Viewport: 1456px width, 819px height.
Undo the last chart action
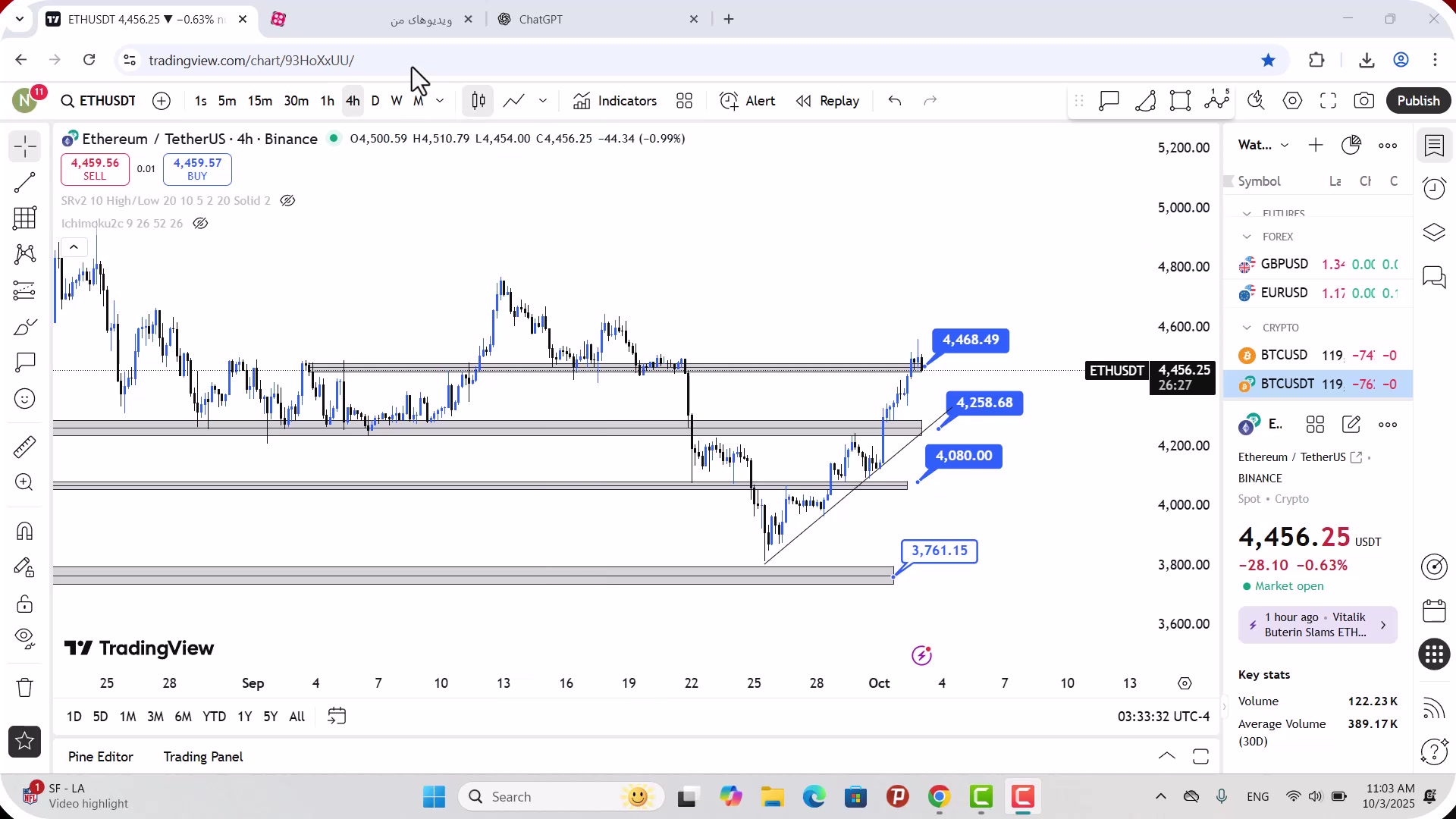[895, 101]
